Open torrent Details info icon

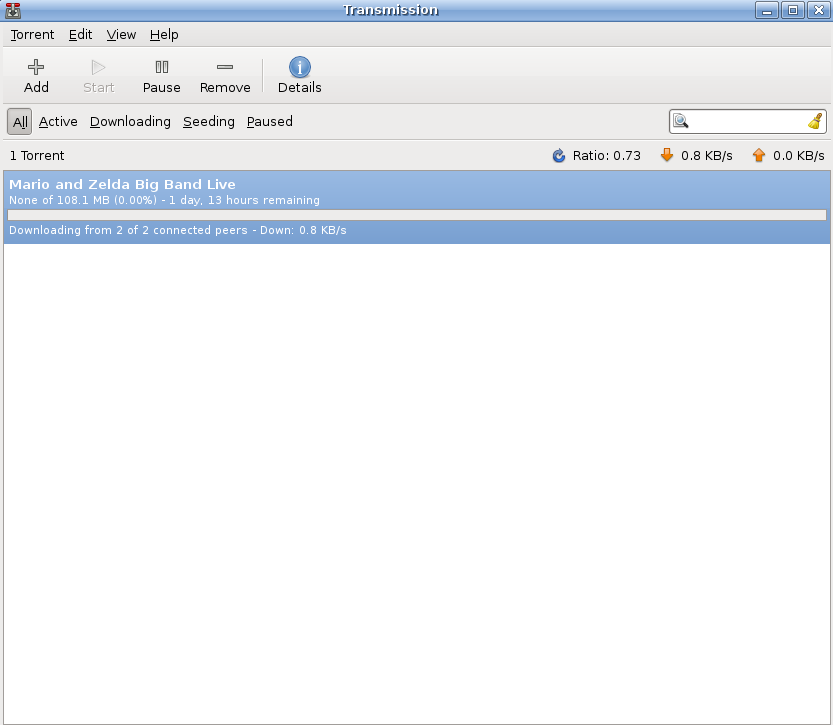point(300,67)
